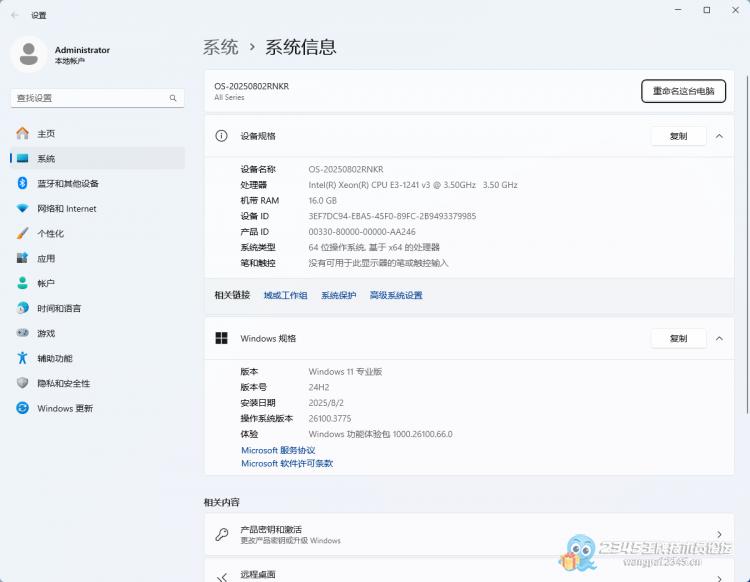
Task: Select the System (系统) monitor icon
Action: click(22, 158)
